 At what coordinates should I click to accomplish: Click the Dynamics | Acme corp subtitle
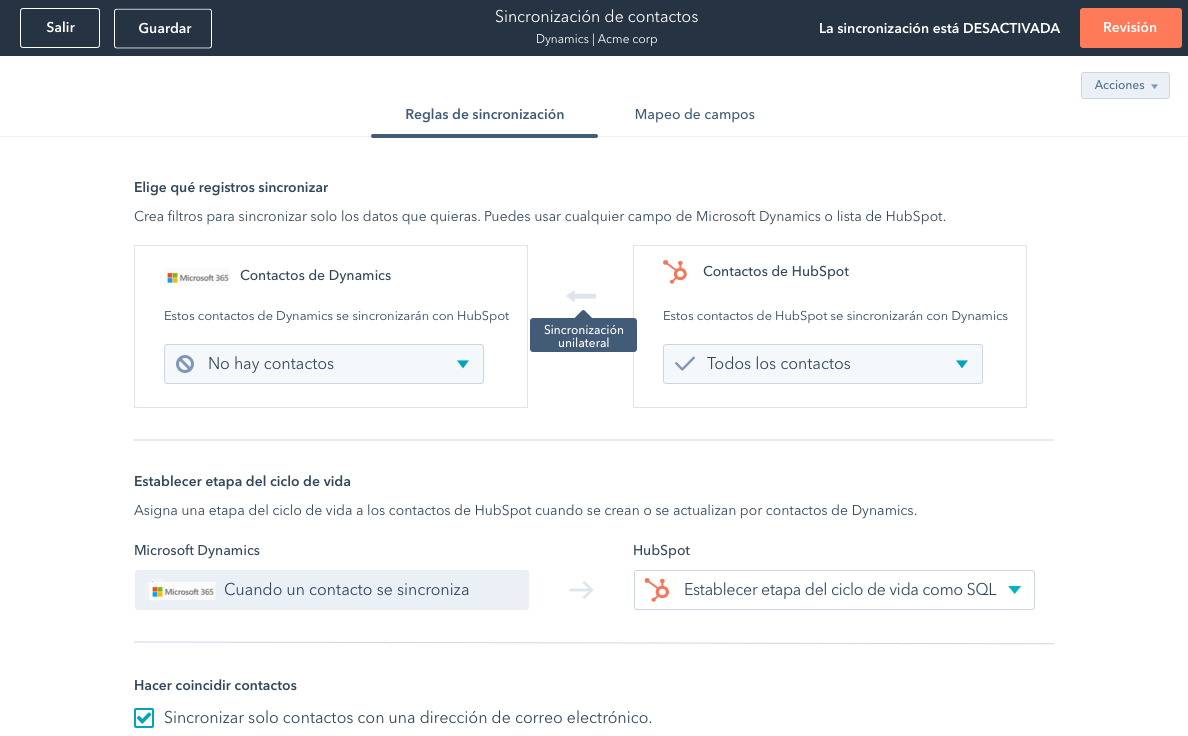point(596,39)
